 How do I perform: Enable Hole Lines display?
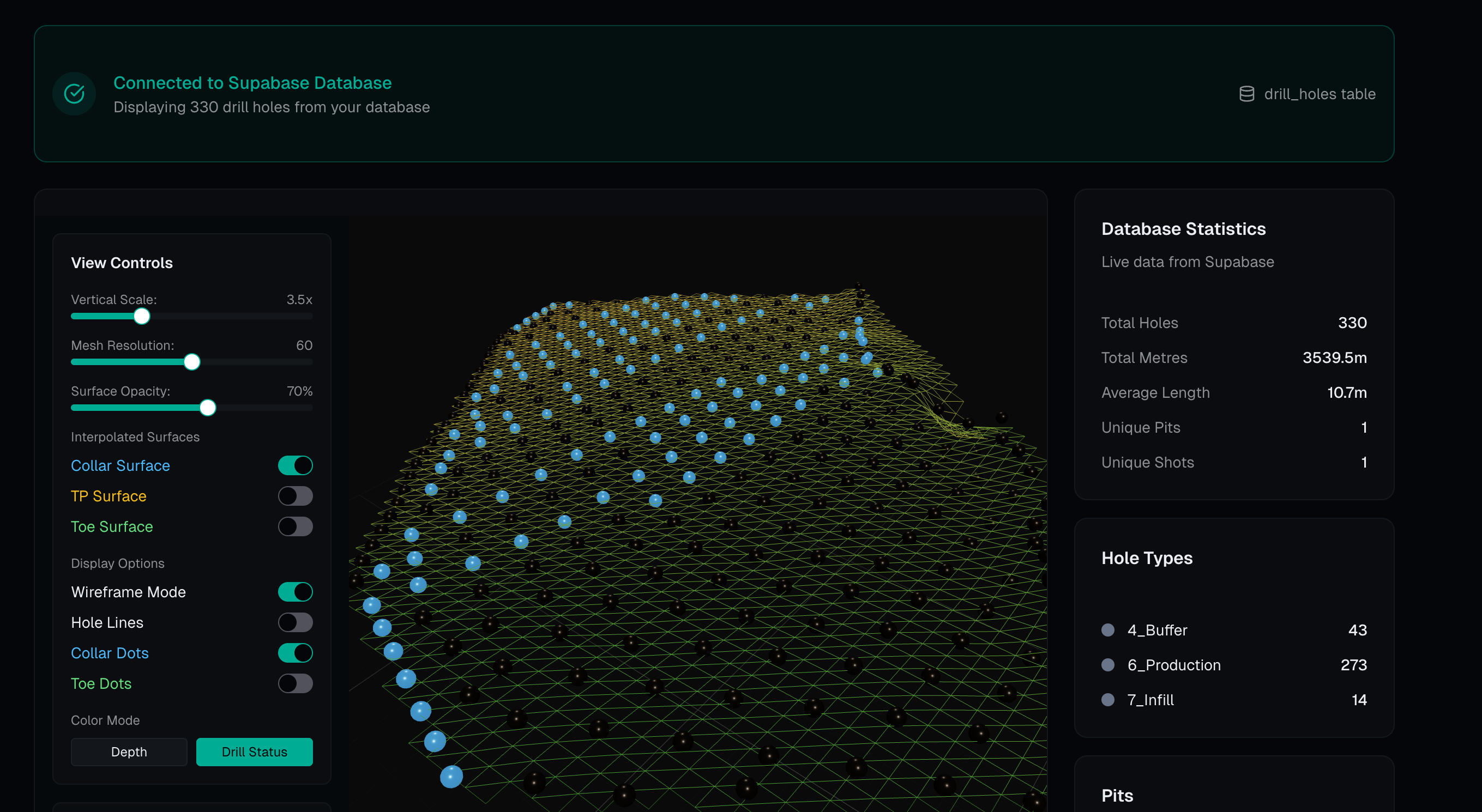coord(295,622)
